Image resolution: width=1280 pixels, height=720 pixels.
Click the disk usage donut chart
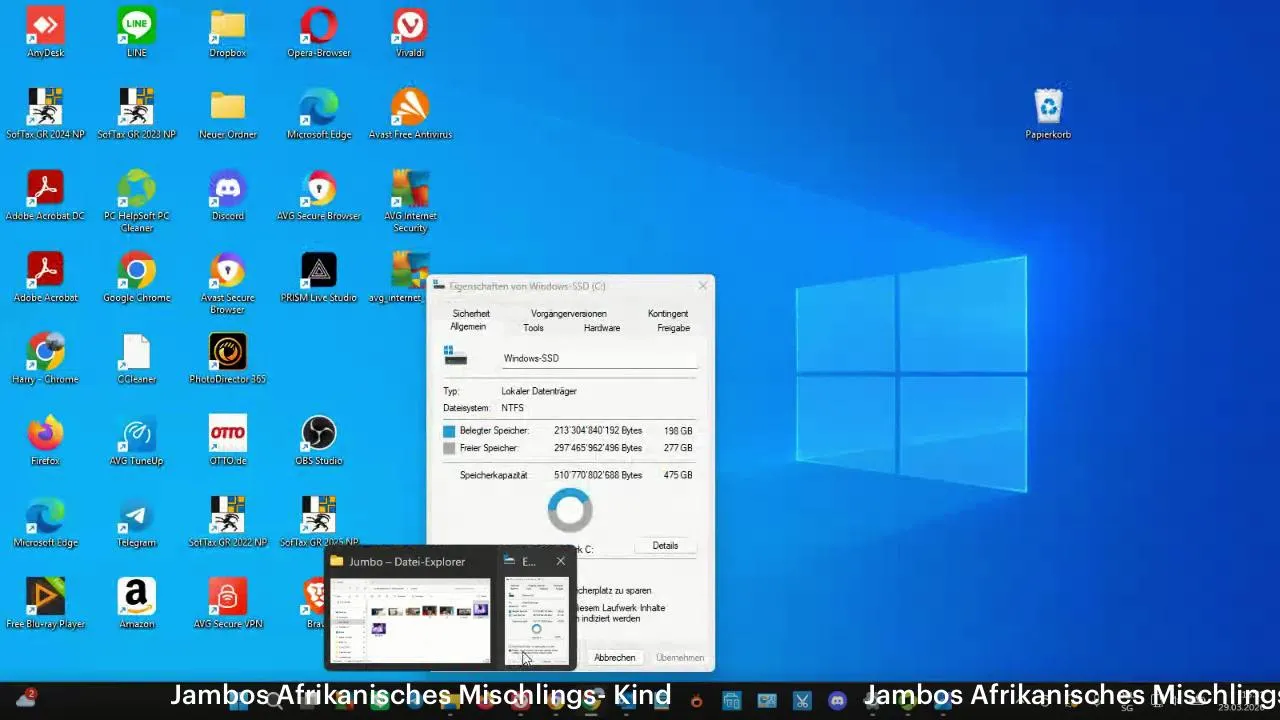tap(570, 510)
